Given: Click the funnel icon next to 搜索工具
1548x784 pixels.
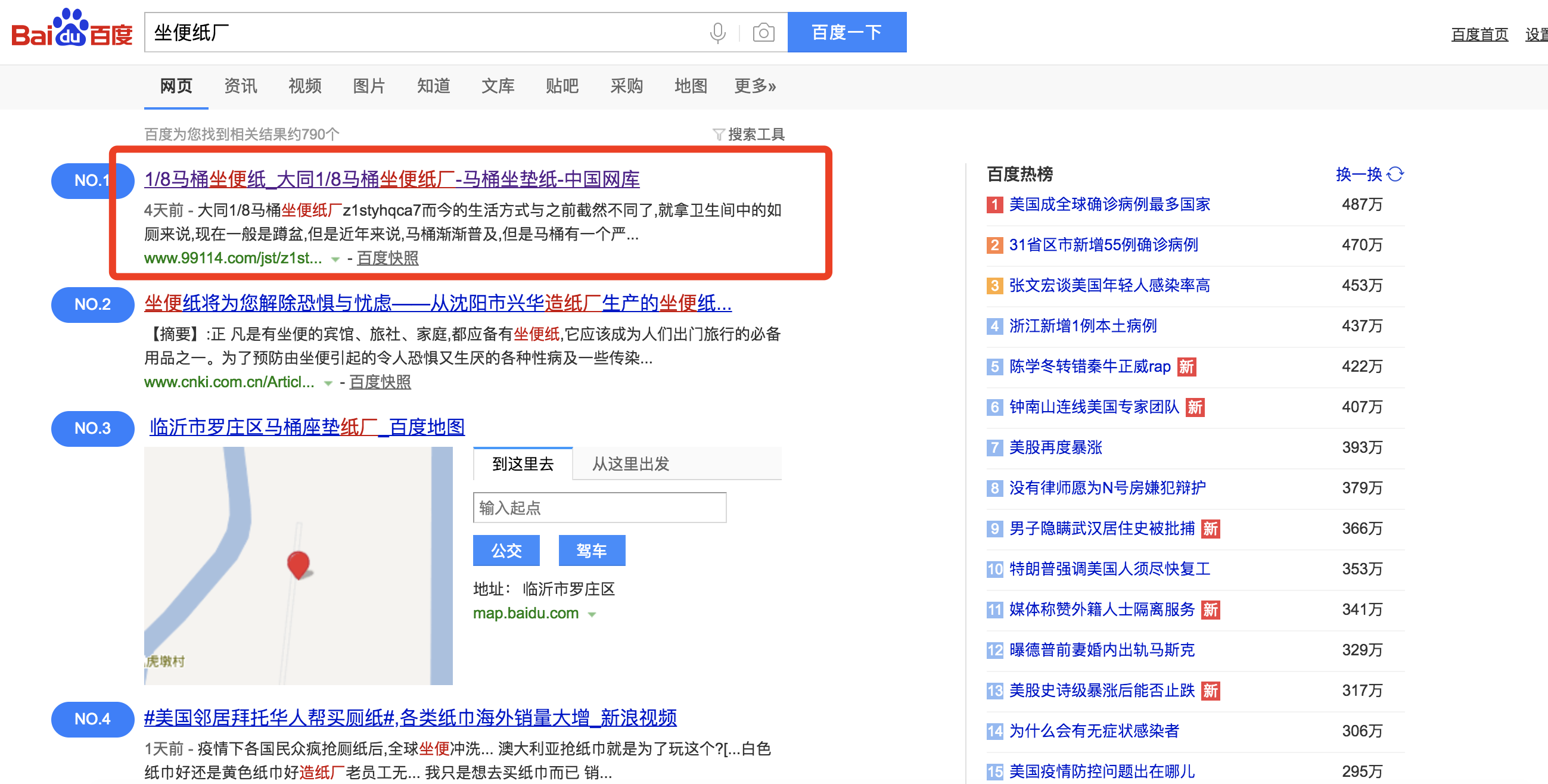Looking at the screenshot, I should (719, 134).
